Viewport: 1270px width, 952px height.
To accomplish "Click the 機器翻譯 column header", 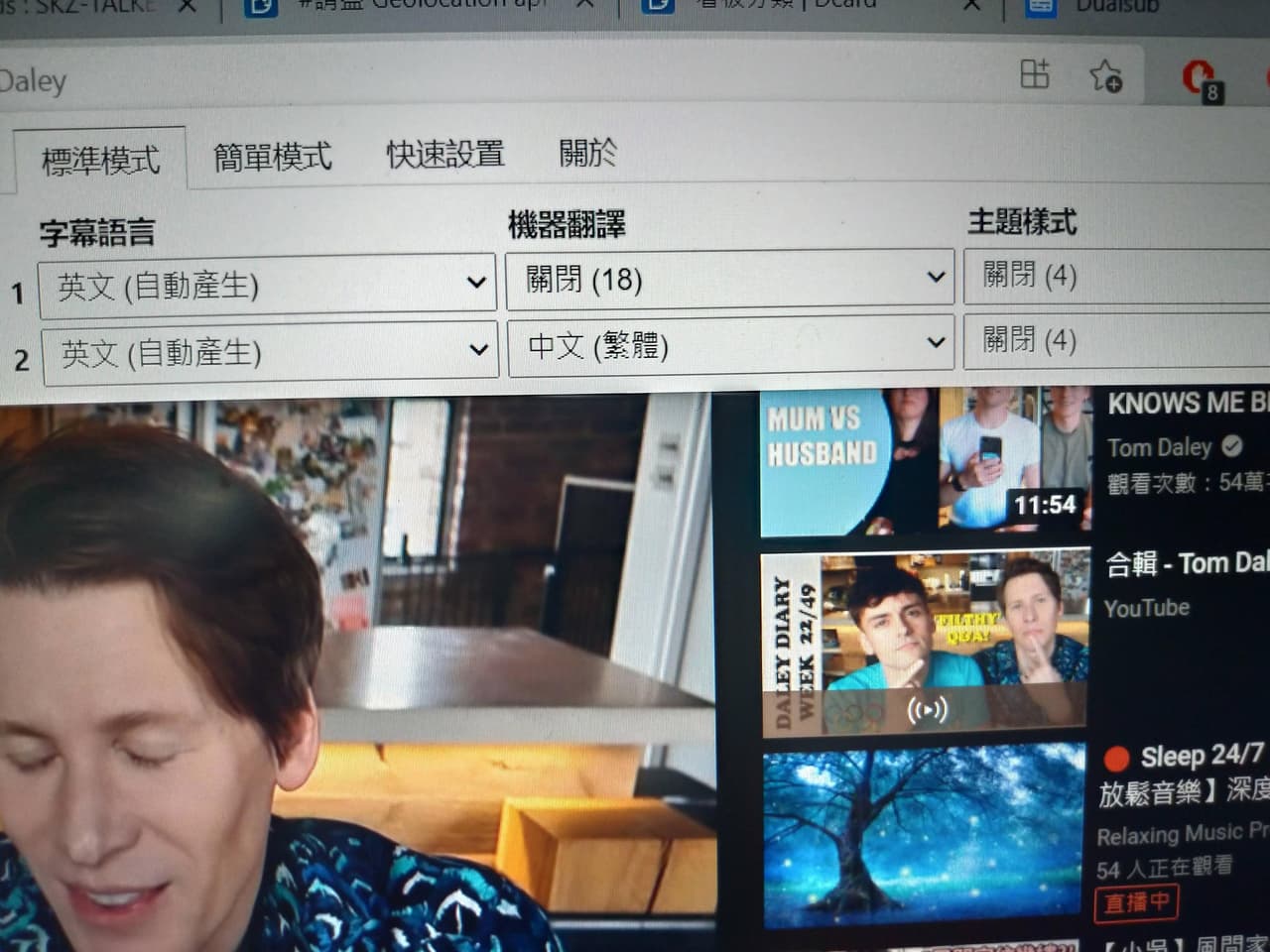I will [x=567, y=225].
